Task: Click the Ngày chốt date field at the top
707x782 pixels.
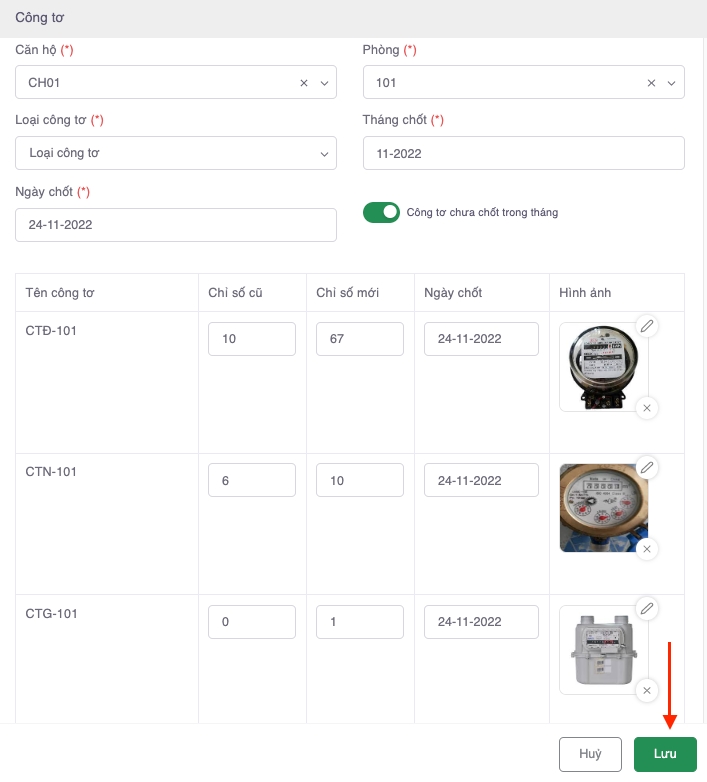Action: coord(176,225)
